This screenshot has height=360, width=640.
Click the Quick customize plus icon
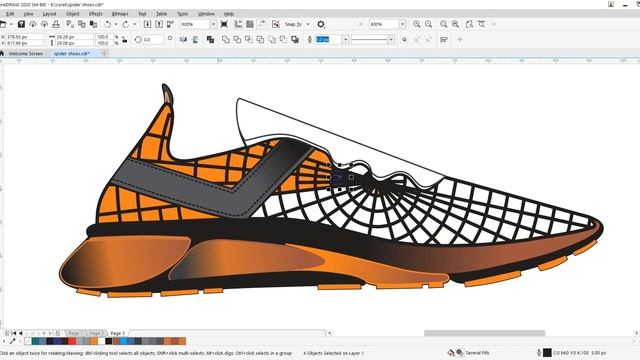click(460, 40)
